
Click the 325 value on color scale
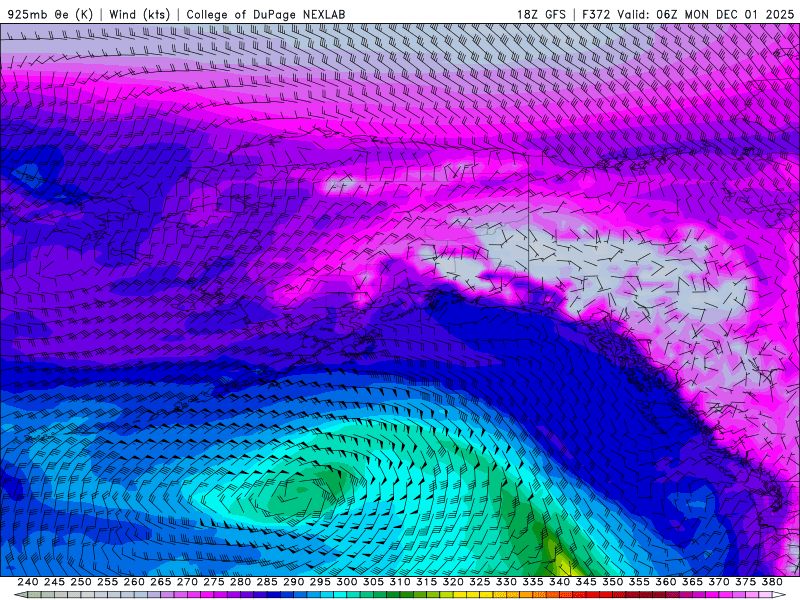(x=480, y=582)
